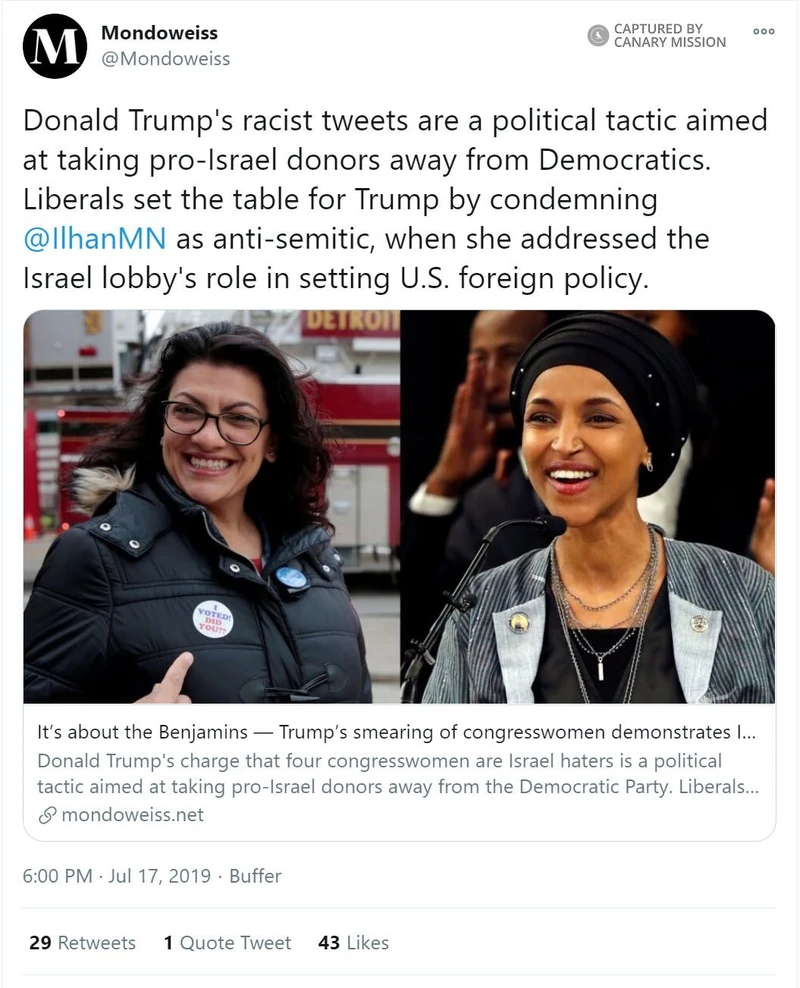800x988 pixels.
Task: Open the three-dot more options menu
Action: point(763,31)
